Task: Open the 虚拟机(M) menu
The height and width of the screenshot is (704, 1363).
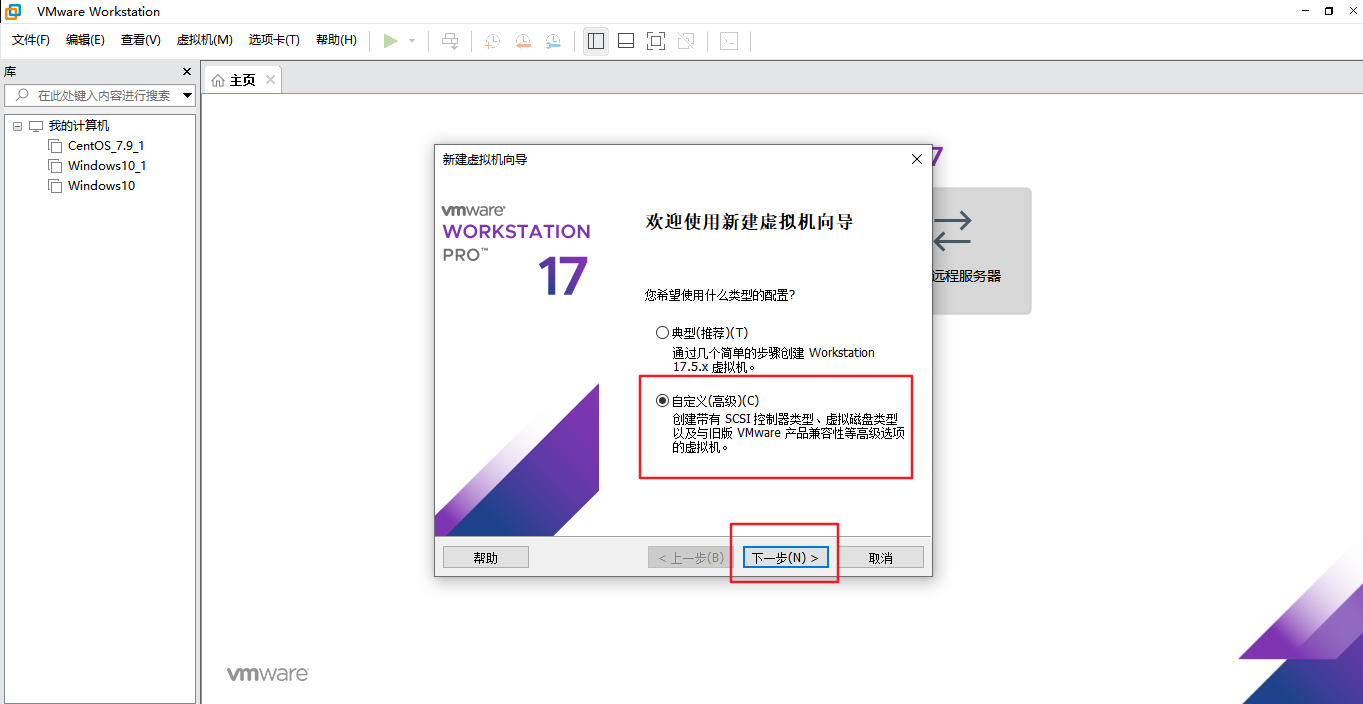Action: pyautogui.click(x=204, y=40)
